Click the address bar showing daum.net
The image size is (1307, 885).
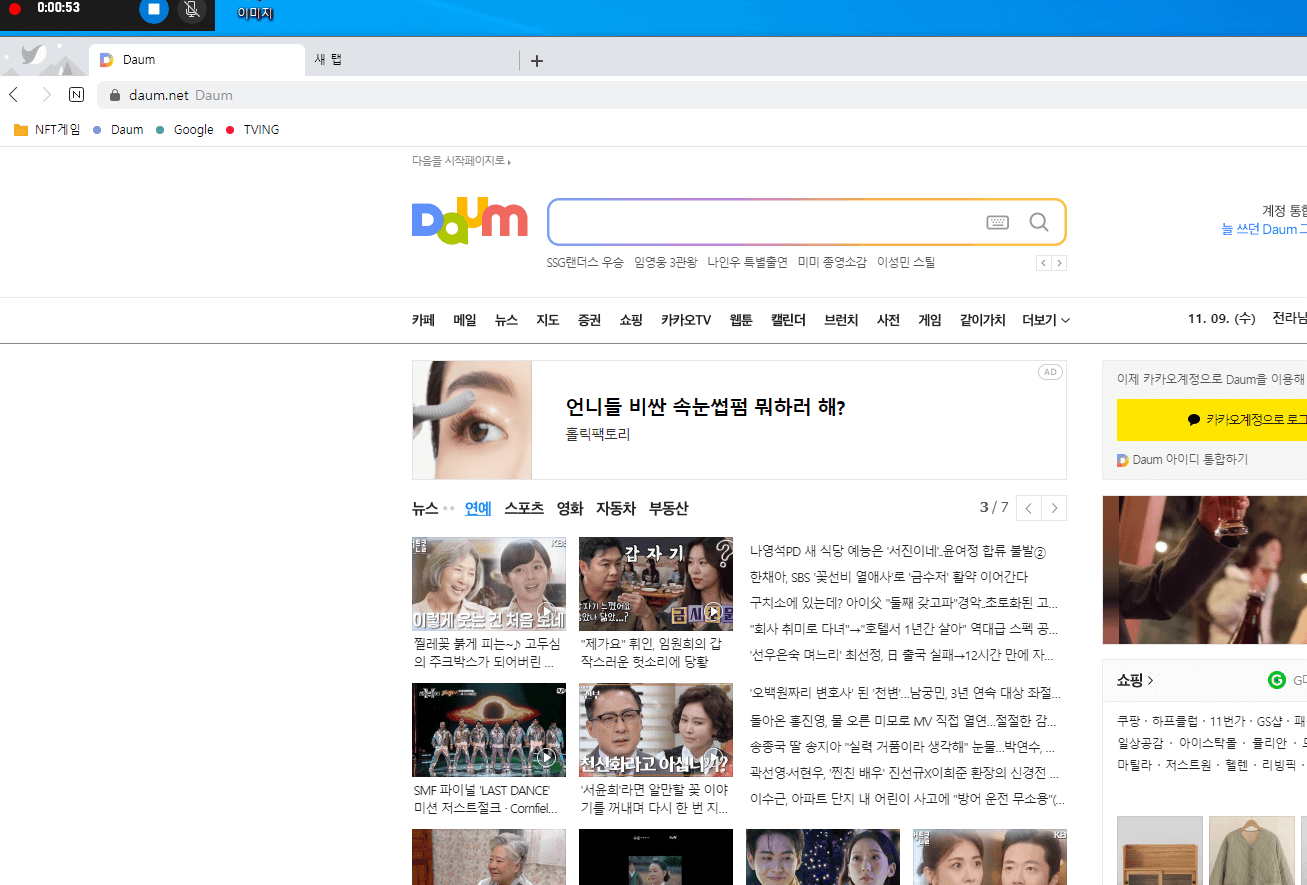[x=700, y=95]
